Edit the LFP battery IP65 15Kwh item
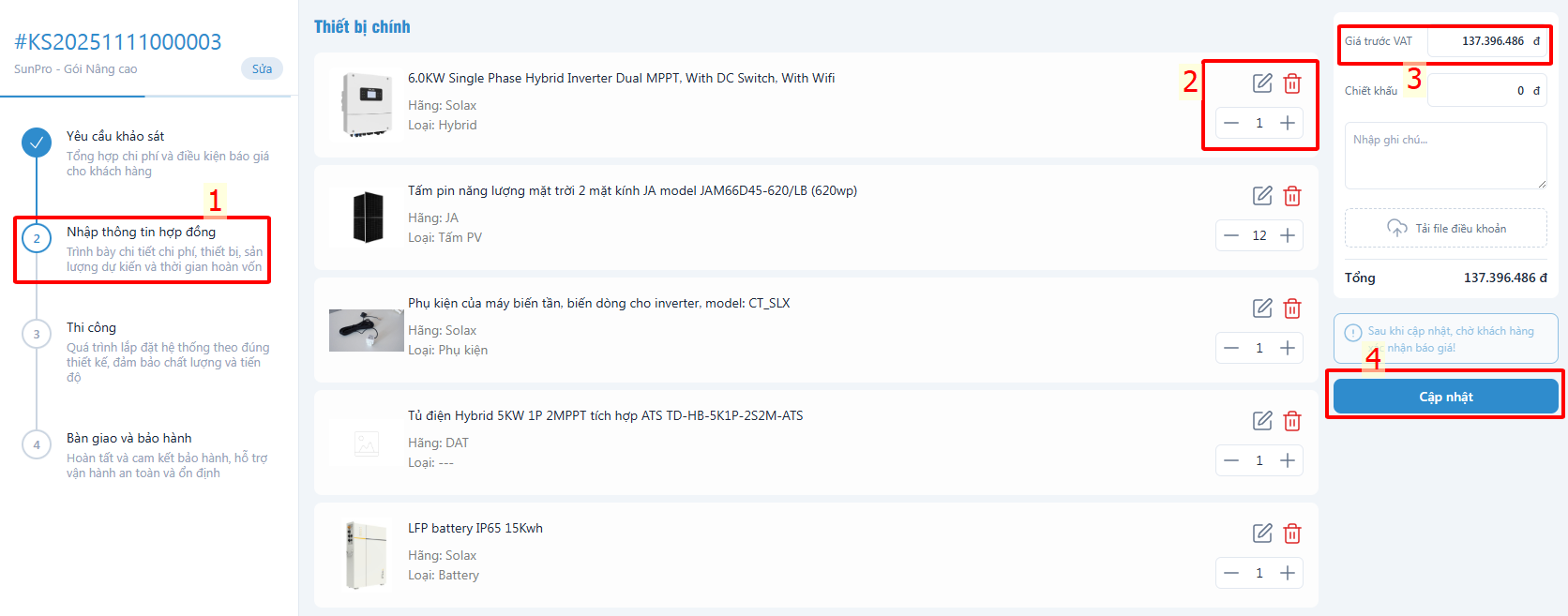This screenshot has width=1568, height=616. pos(1262,533)
